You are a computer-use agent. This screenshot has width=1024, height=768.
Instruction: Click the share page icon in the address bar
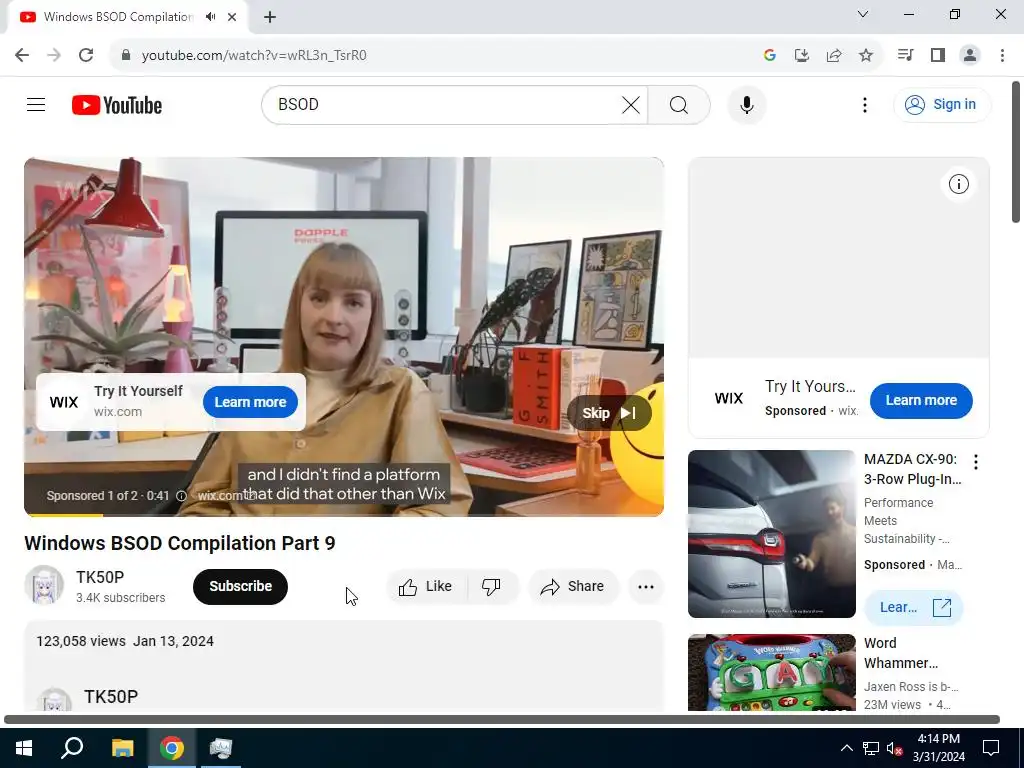[x=833, y=56]
